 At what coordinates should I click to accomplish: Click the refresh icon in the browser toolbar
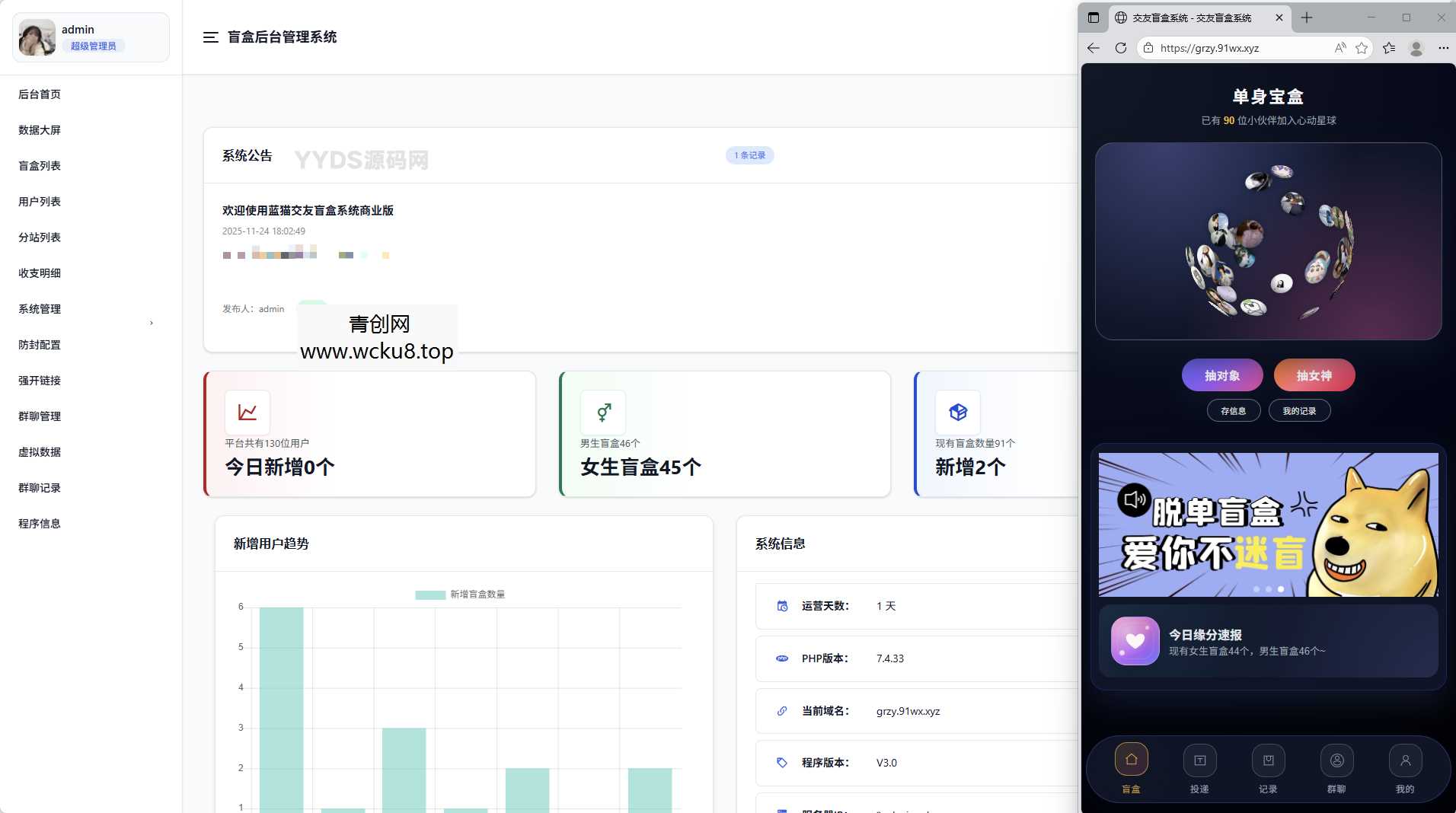click(x=1121, y=47)
